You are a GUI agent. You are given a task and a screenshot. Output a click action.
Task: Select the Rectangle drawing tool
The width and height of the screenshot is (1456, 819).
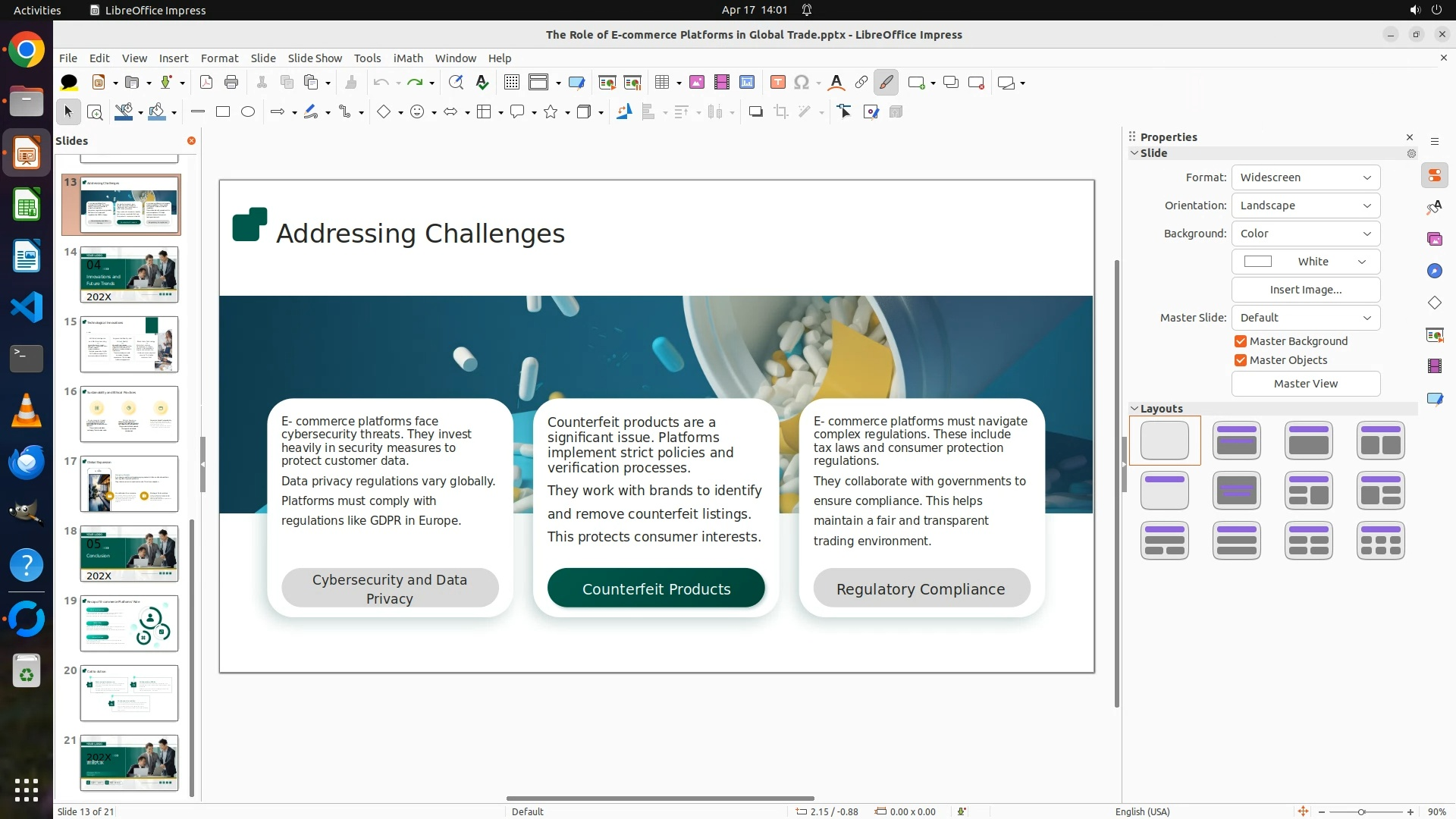coord(223,112)
